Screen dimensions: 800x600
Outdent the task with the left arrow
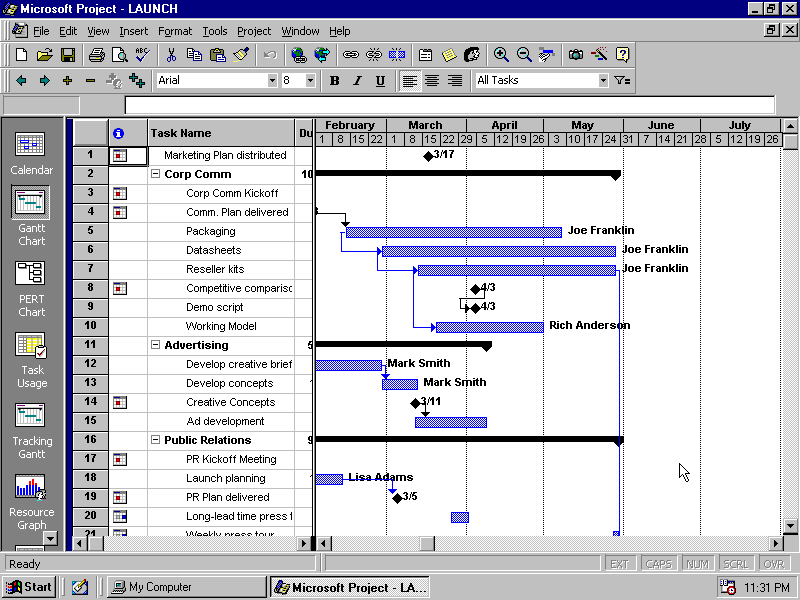[x=21, y=81]
